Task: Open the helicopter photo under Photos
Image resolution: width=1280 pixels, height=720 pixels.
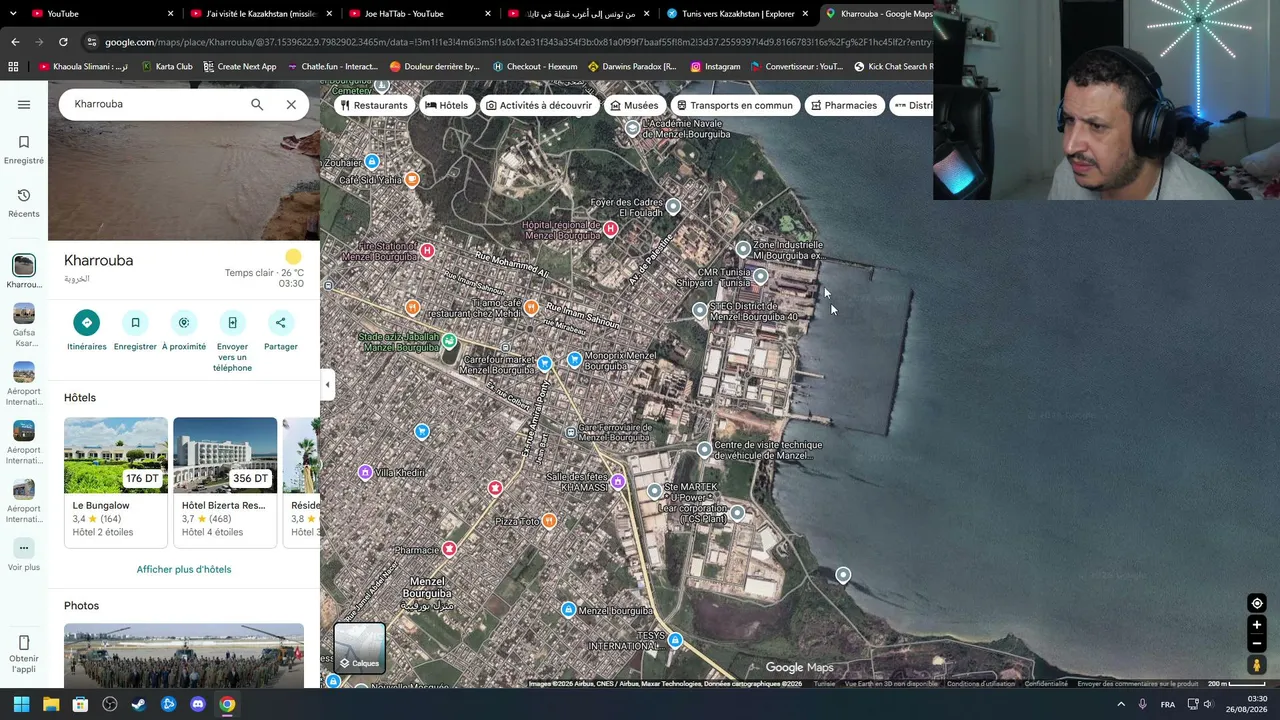Action: click(x=184, y=656)
